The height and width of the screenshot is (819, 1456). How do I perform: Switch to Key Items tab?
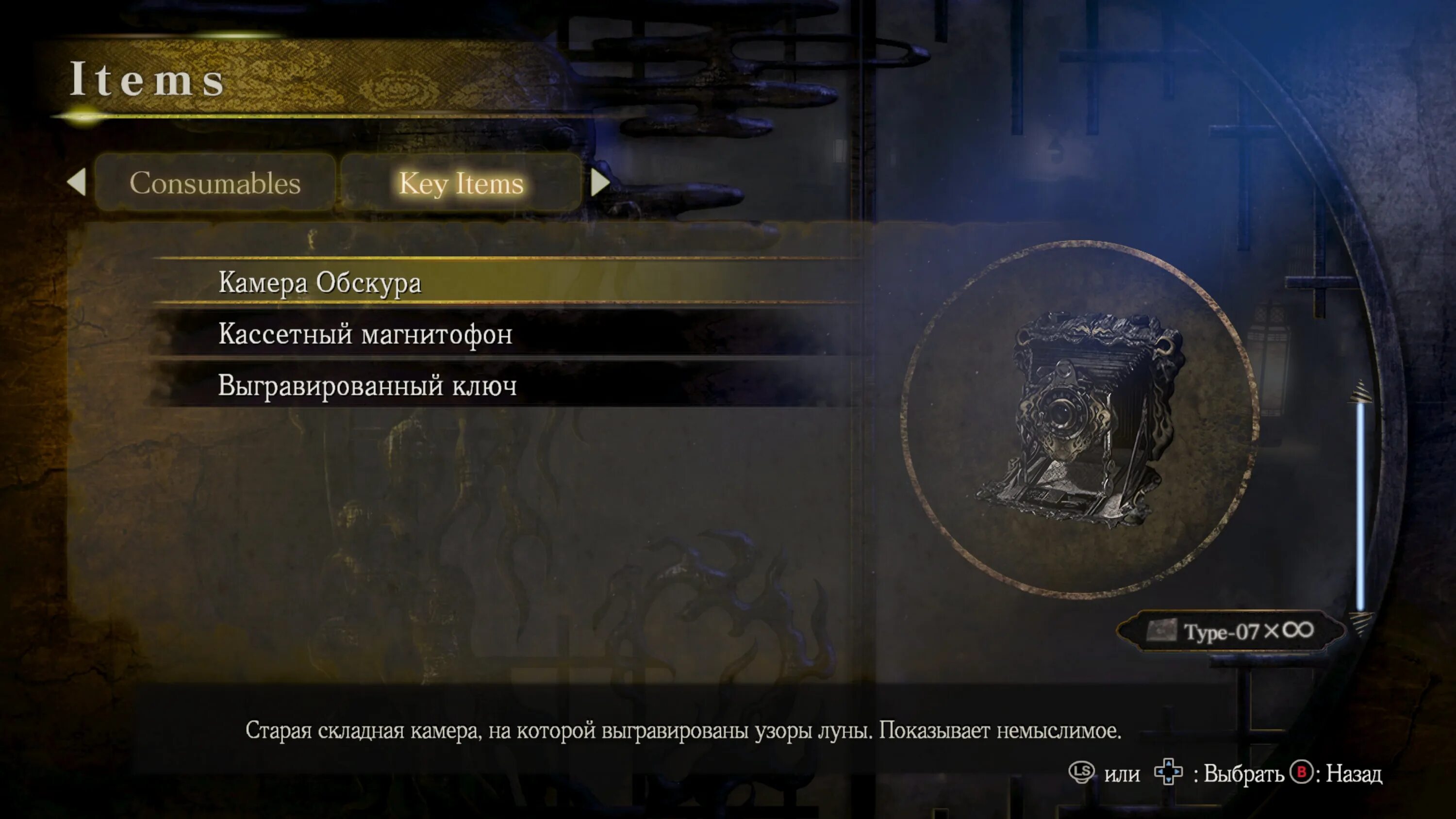coord(461,183)
